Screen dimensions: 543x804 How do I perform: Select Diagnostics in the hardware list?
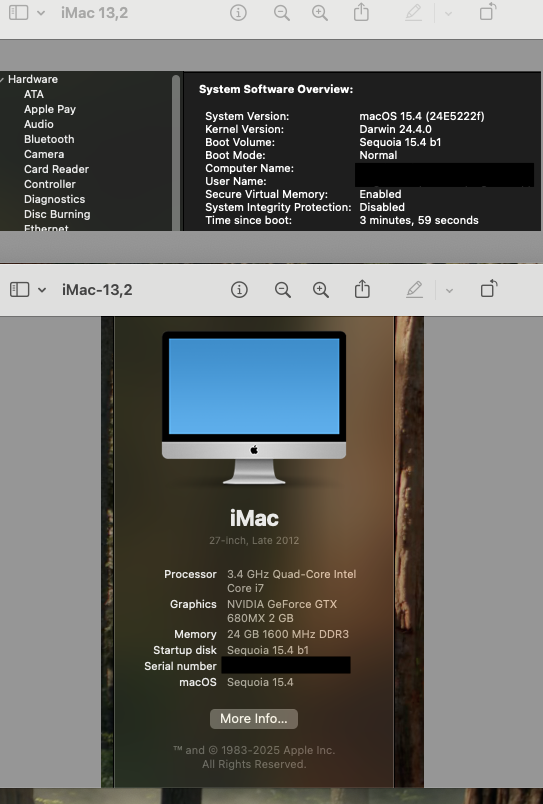click(54, 199)
